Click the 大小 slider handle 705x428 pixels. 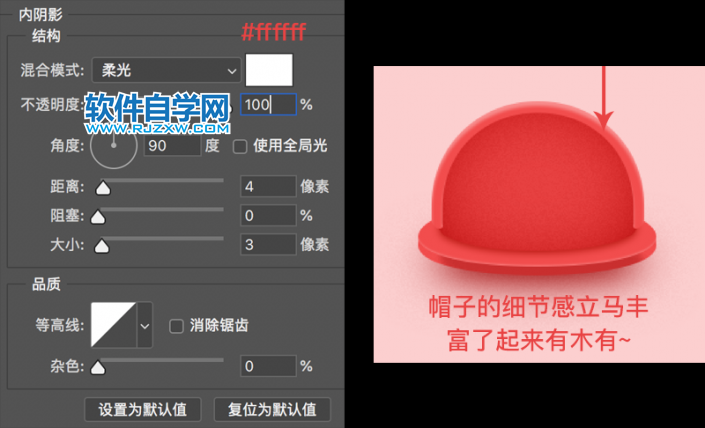[x=102, y=246]
